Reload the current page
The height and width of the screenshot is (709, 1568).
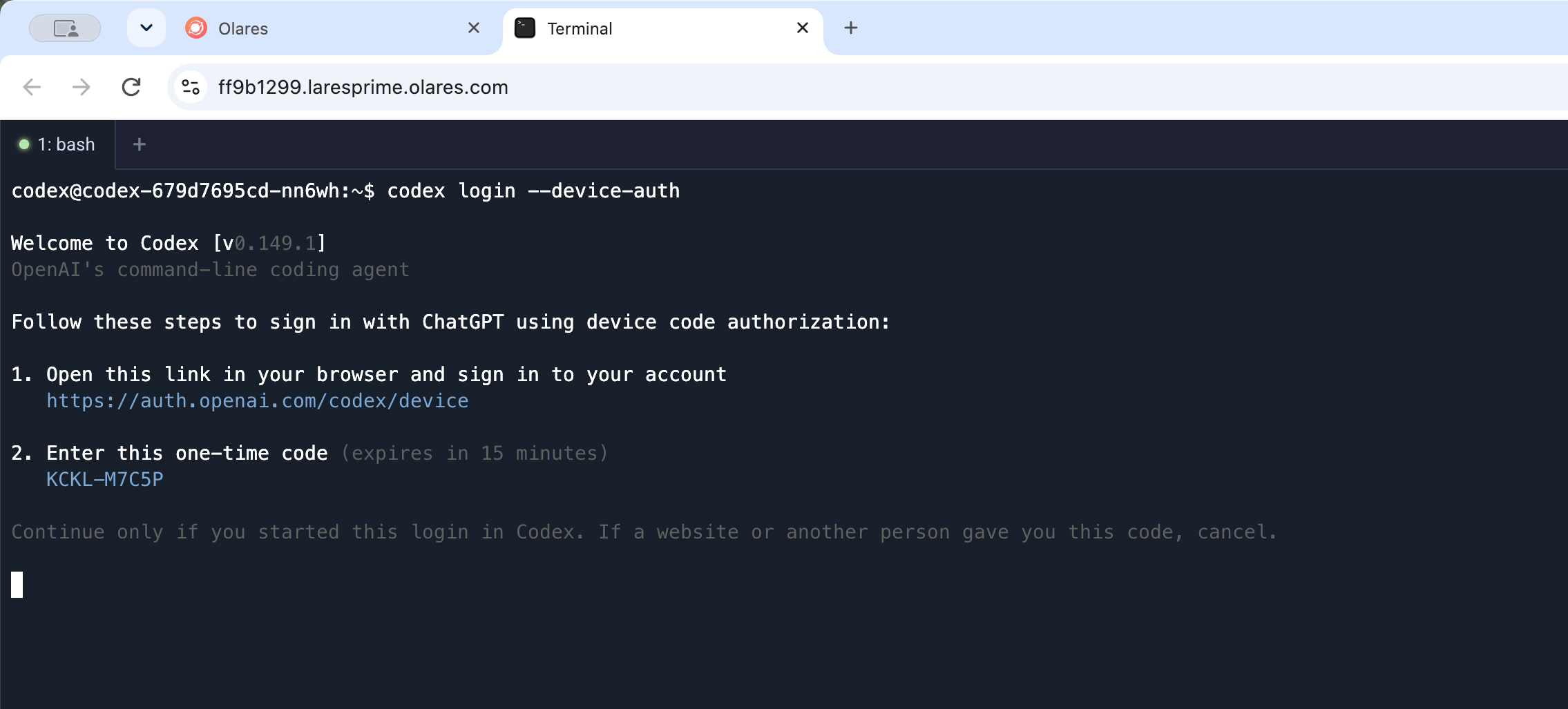[x=131, y=87]
